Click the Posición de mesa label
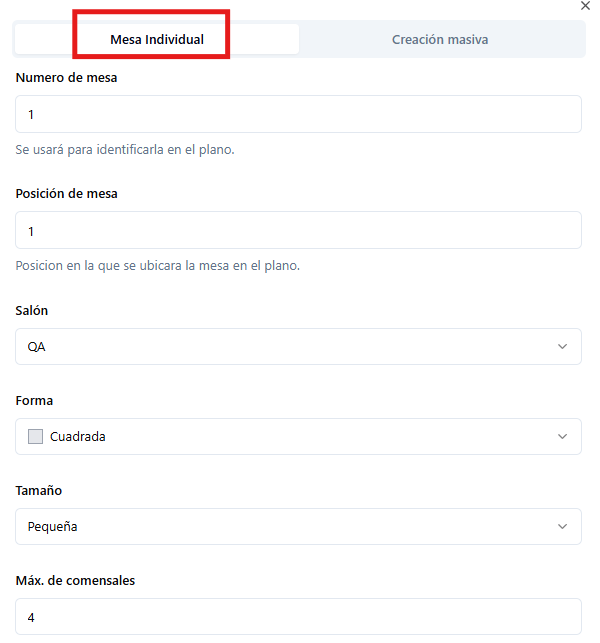Screen dimensions: 600x643 click(67, 193)
